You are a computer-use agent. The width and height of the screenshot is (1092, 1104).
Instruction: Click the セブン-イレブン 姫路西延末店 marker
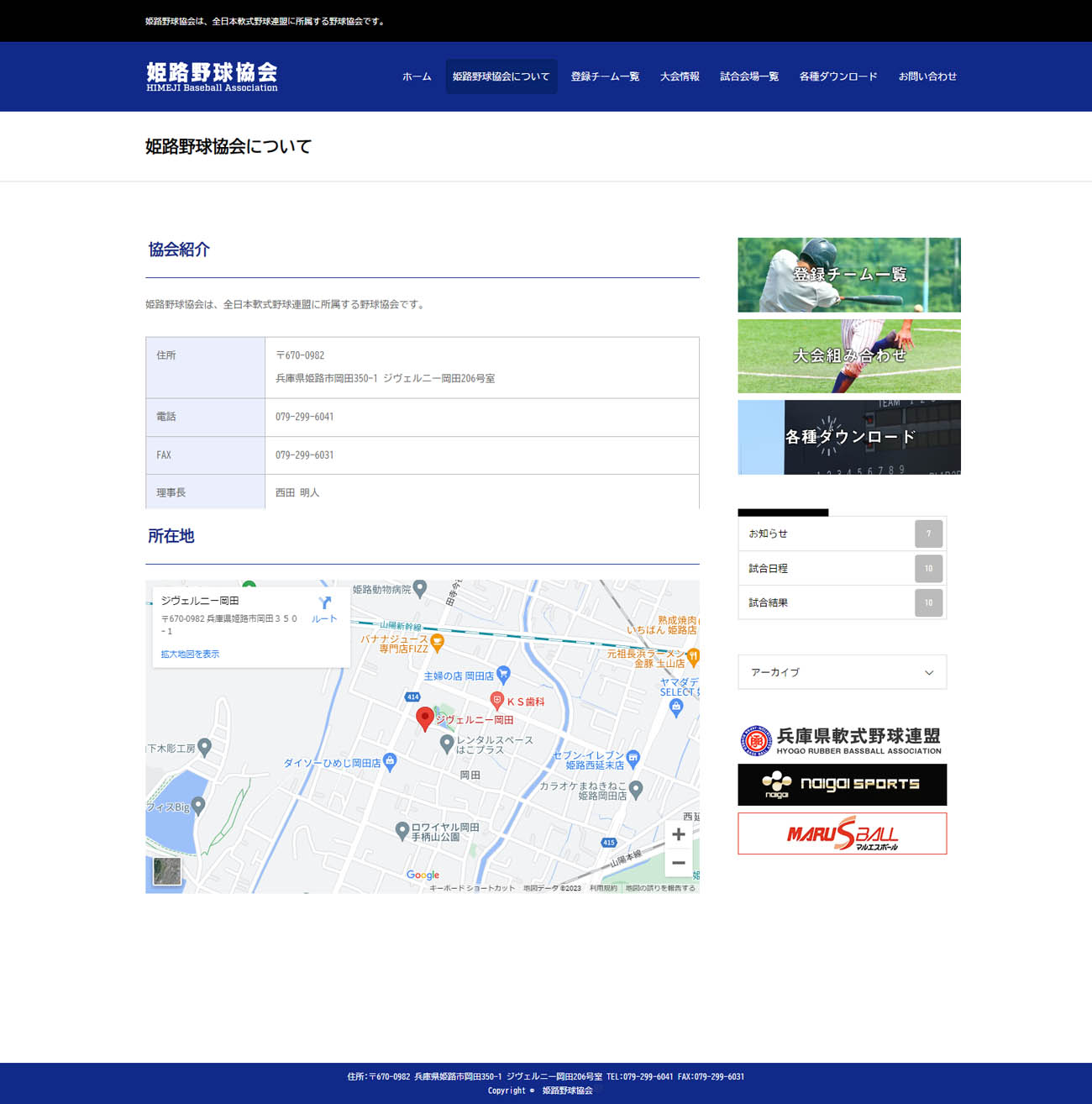[633, 758]
